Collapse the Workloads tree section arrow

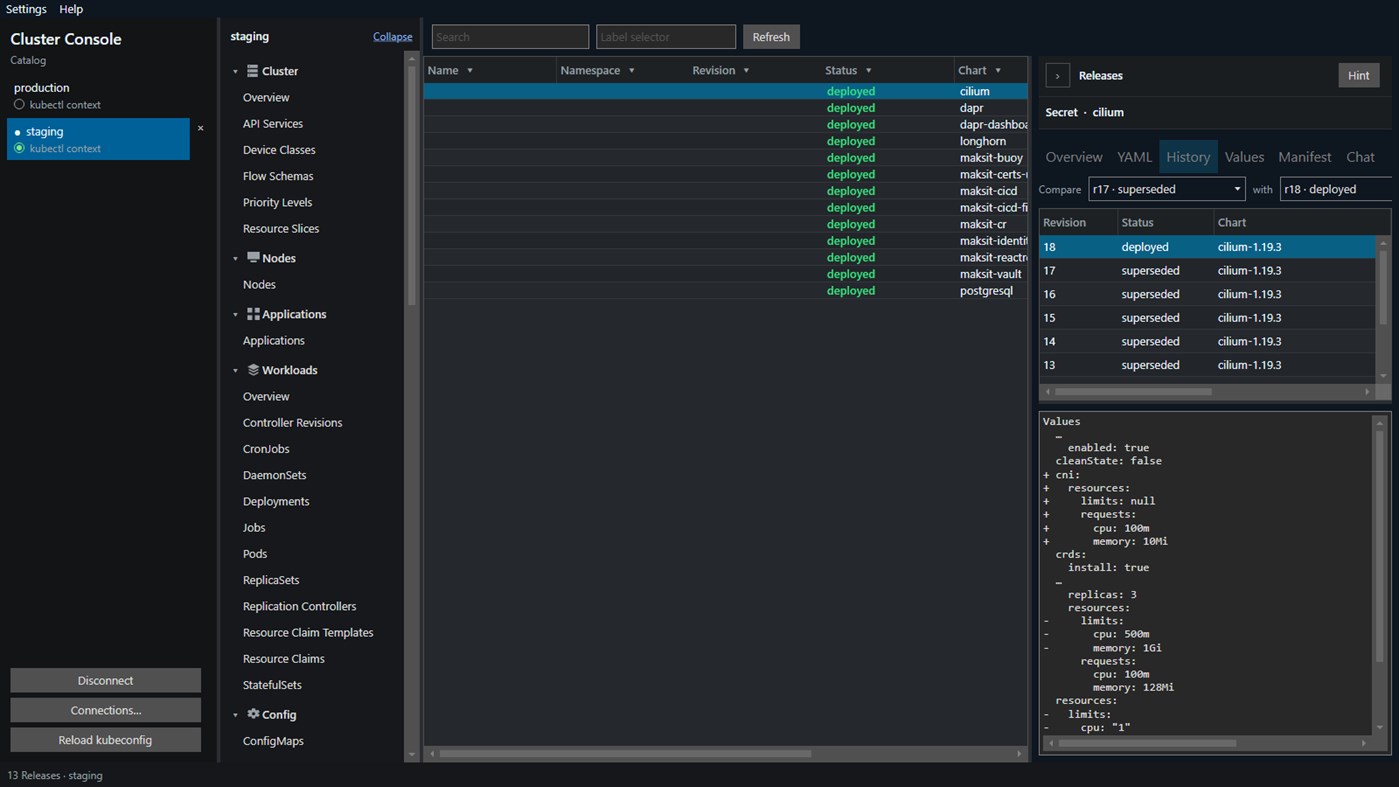[x=236, y=370]
